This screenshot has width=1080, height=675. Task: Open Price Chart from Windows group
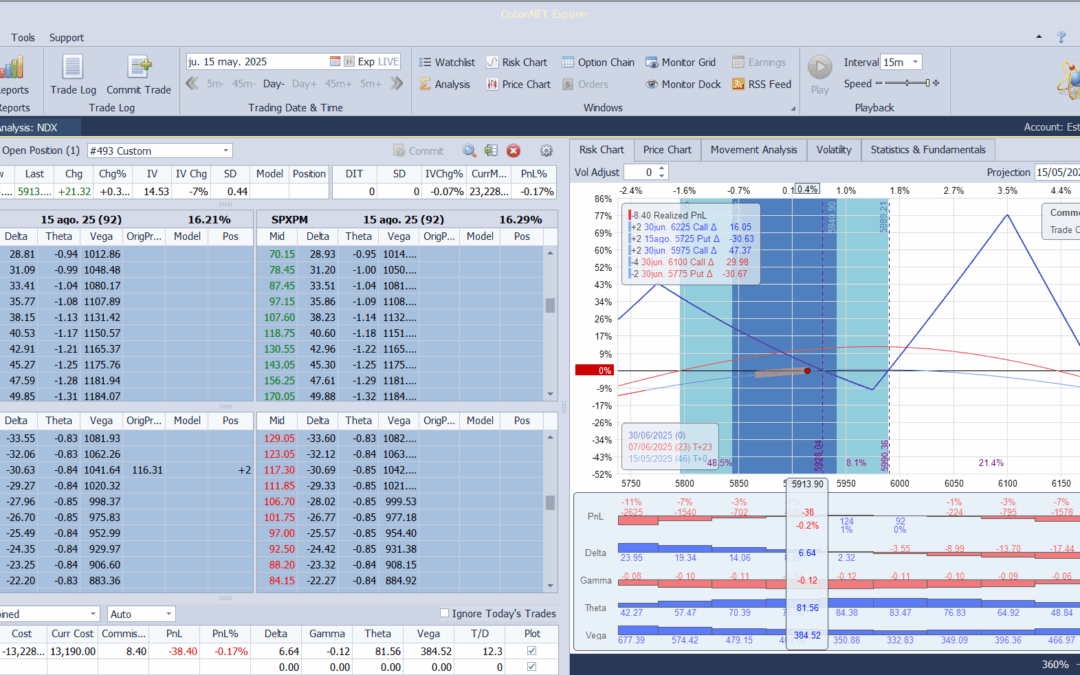(519, 84)
